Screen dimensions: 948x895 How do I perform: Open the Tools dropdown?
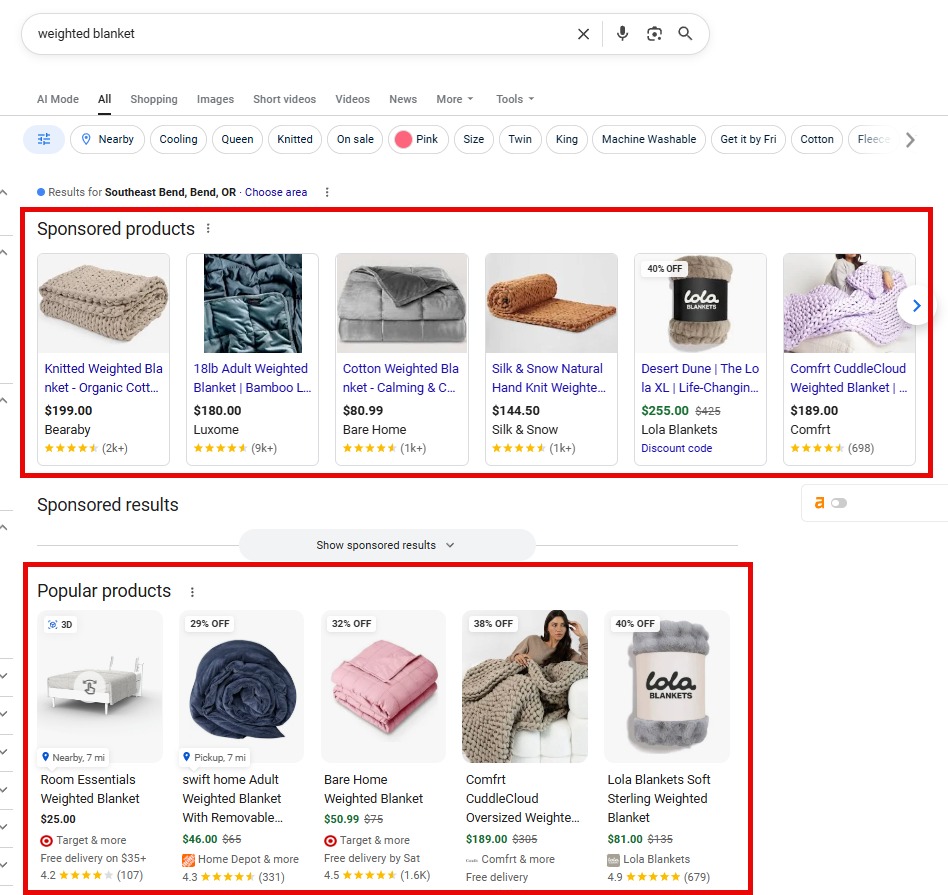point(515,99)
